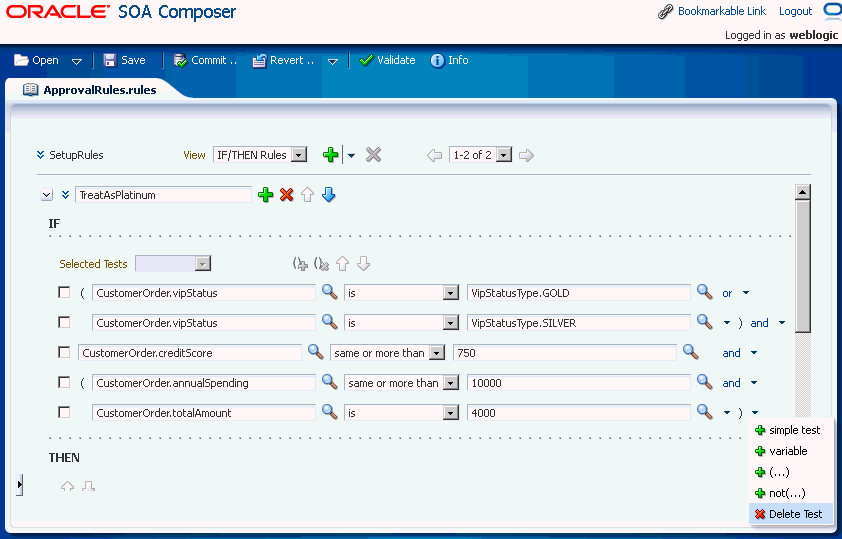This screenshot has width=842, height=539.
Task: Click the Logout link
Action: pos(795,11)
